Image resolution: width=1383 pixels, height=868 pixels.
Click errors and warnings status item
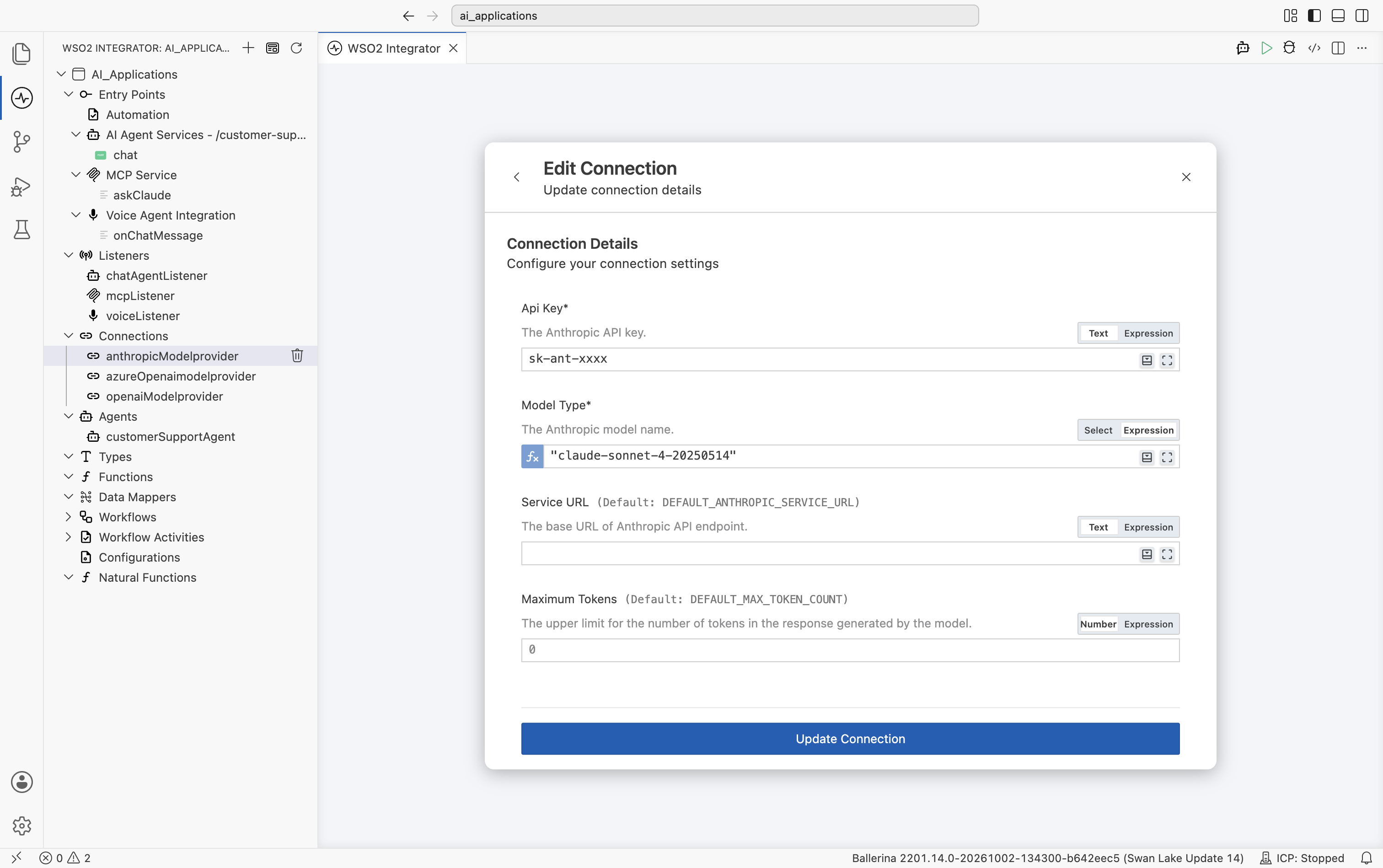coord(65,857)
